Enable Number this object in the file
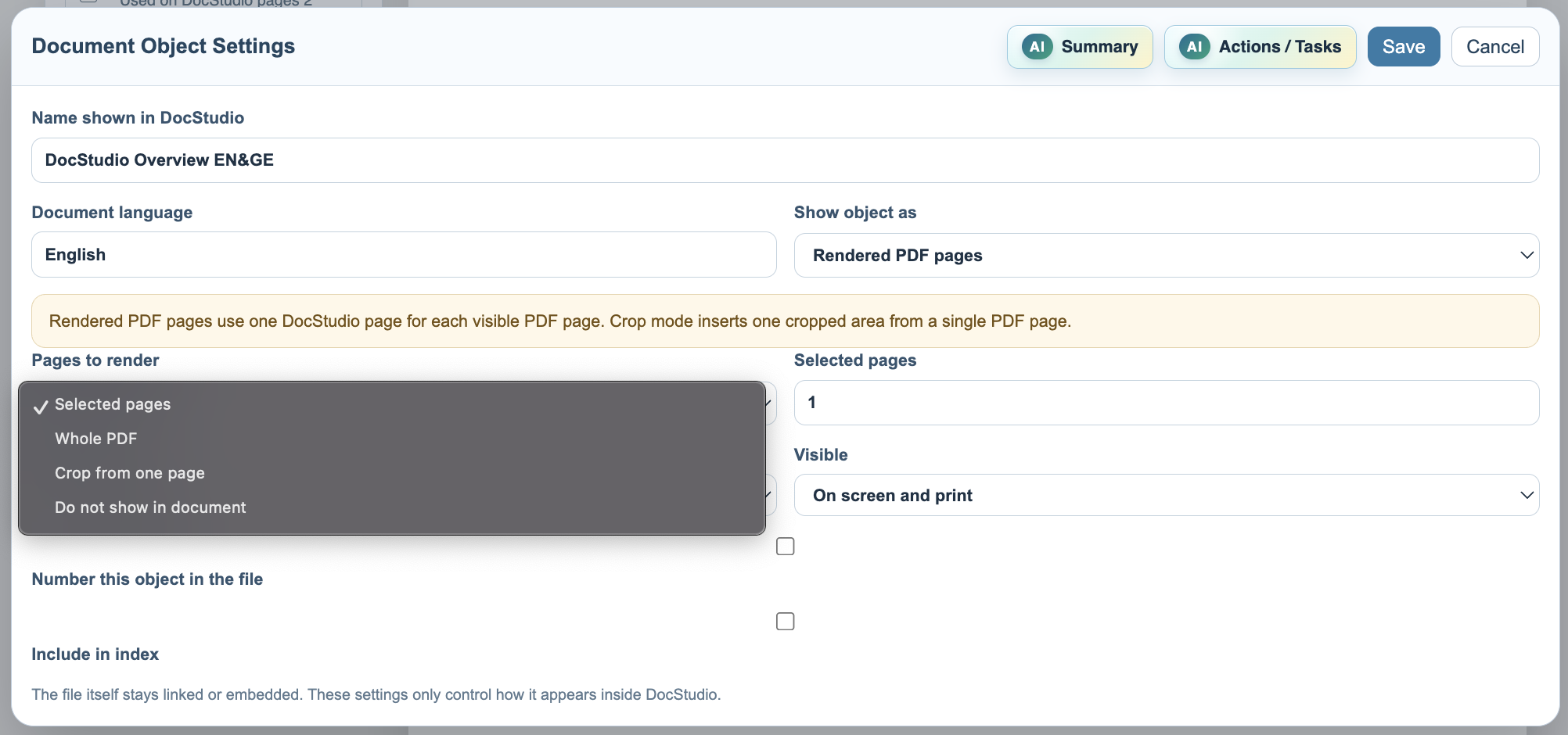1568x735 pixels. tap(786, 547)
